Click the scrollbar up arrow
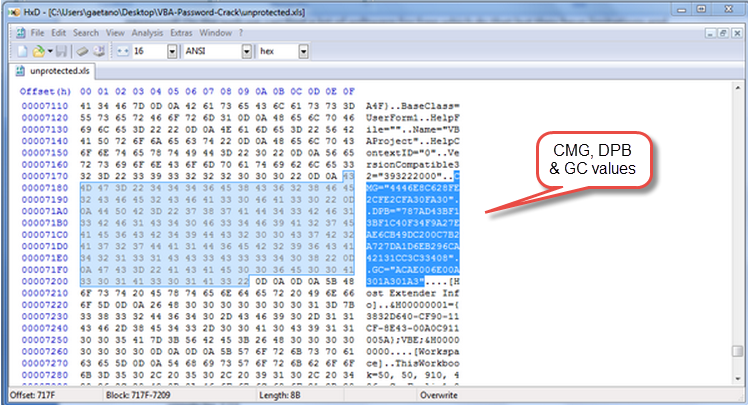 (738, 88)
